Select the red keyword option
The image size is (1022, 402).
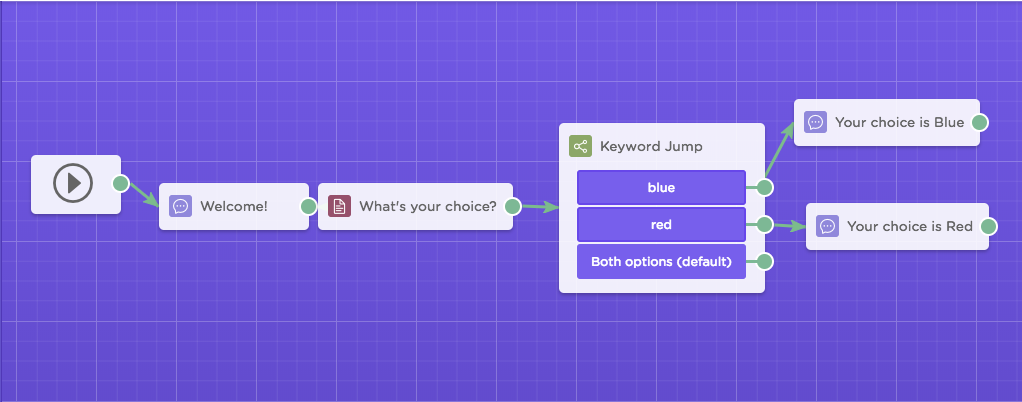(x=661, y=225)
